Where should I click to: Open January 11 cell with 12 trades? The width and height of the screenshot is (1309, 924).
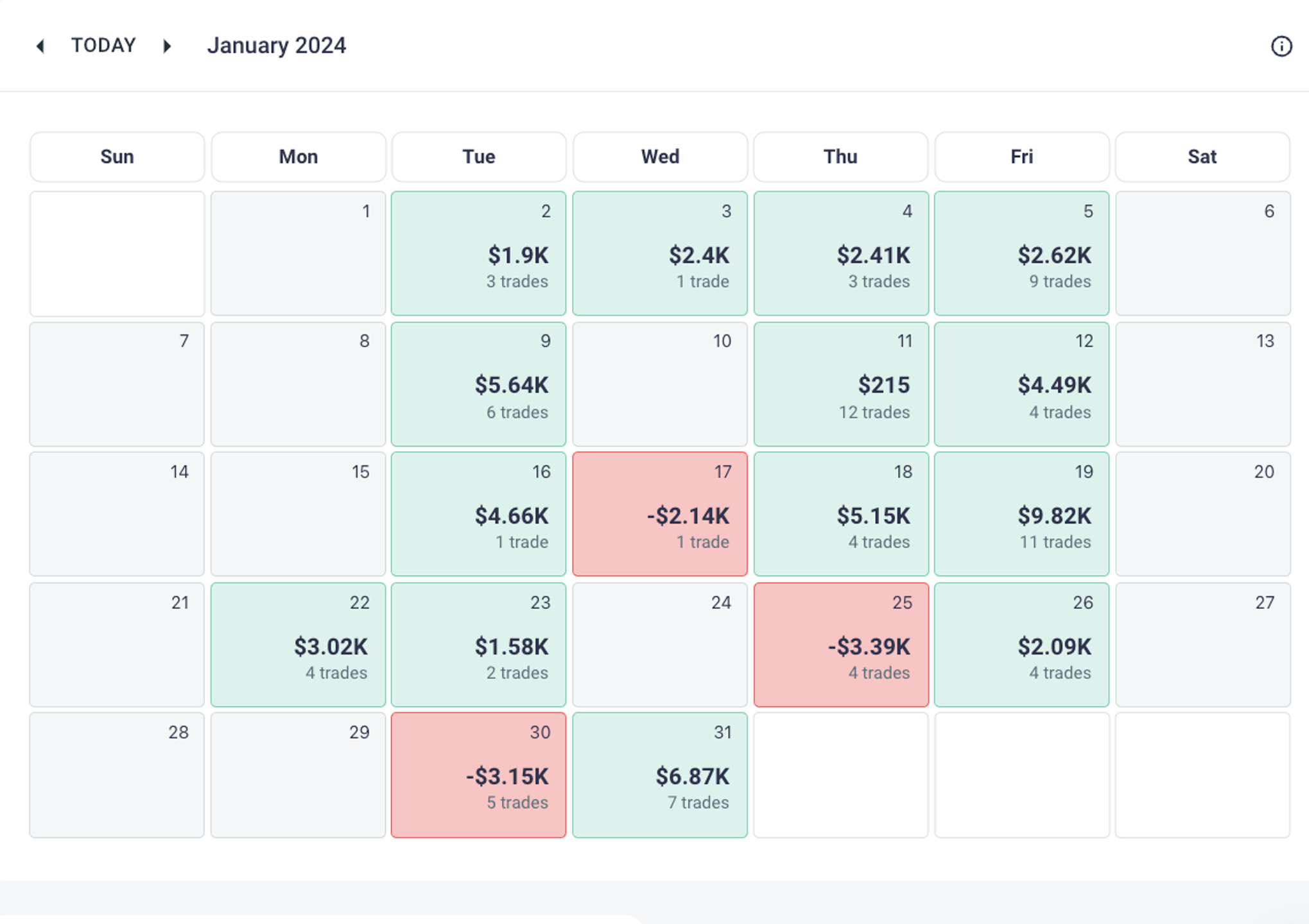pos(841,384)
